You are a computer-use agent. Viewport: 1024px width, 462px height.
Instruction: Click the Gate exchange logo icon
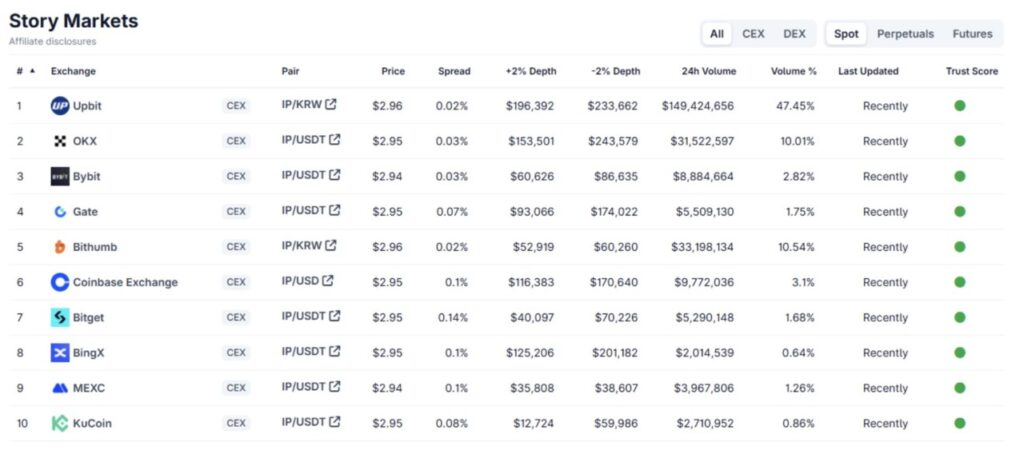point(60,212)
